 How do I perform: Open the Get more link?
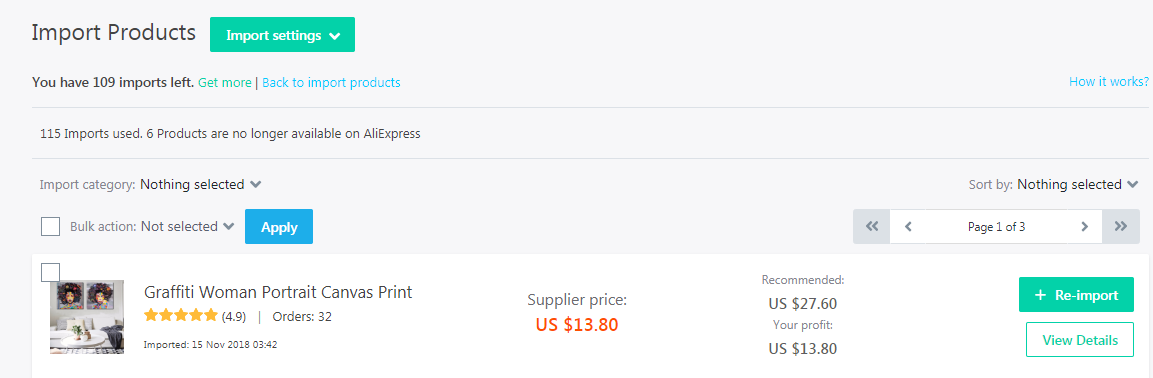225,82
